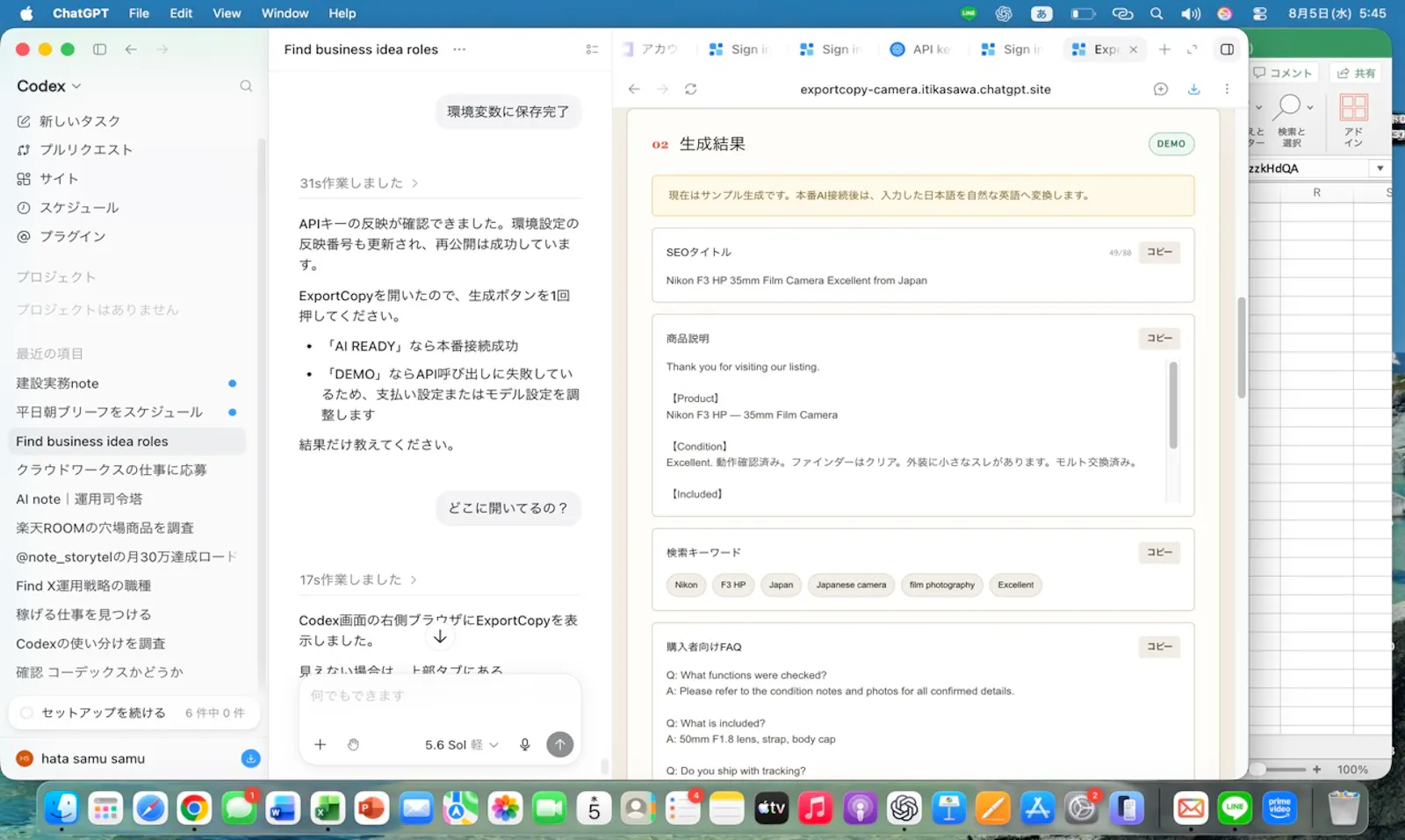1405x840 pixels.
Task: Open LINE app in the Dock
Action: [x=1235, y=808]
